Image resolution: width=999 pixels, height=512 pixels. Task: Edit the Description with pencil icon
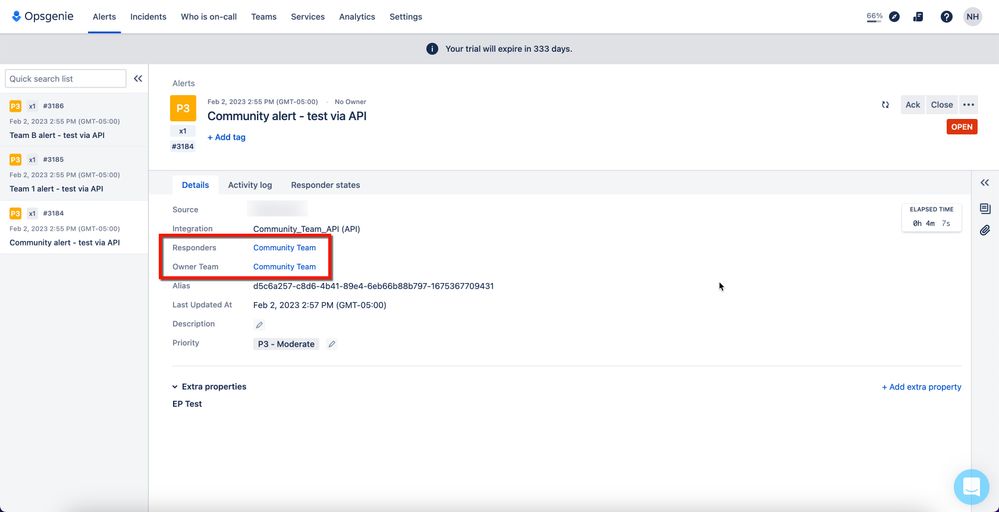tap(259, 325)
